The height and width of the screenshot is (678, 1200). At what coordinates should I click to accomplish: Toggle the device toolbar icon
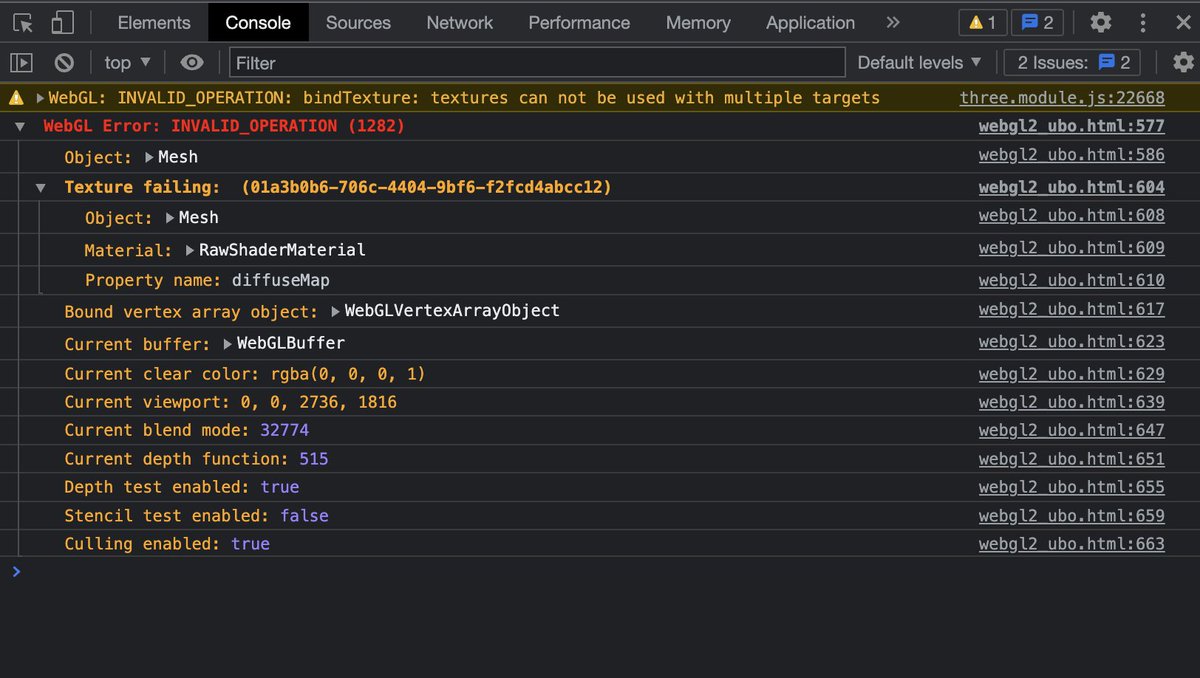click(62, 22)
